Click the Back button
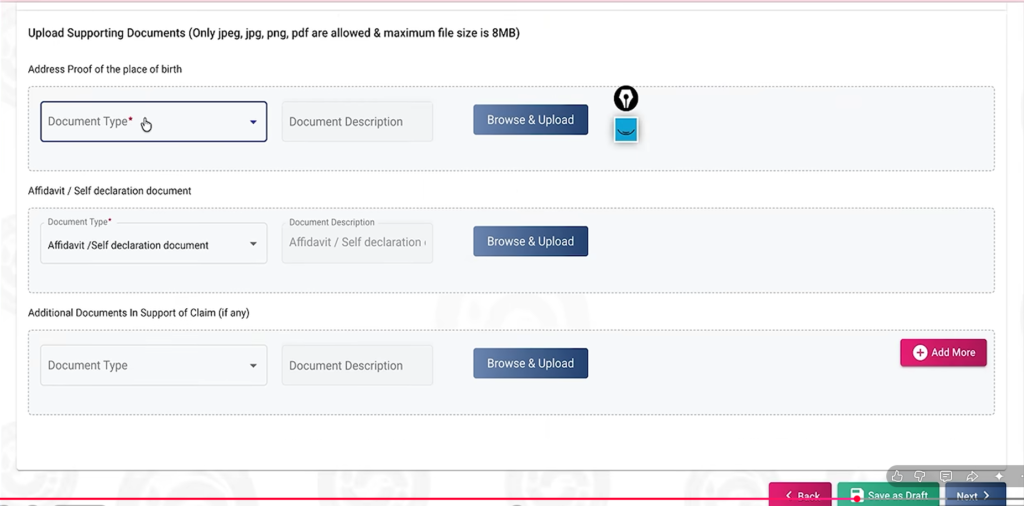The image size is (1024, 506). tap(800, 495)
